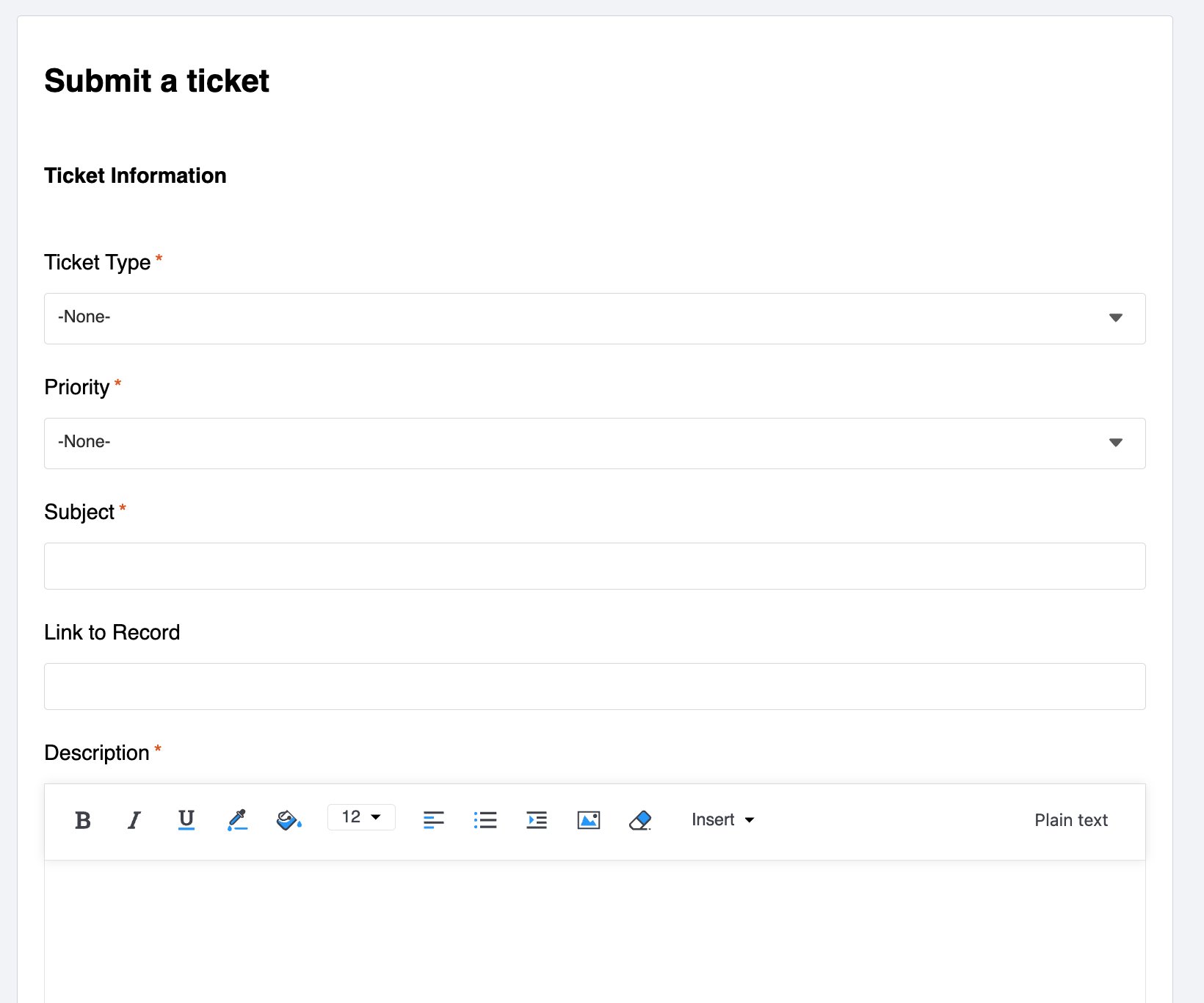Toggle bold formatting in description editor
1204x1003 pixels.
(83, 820)
